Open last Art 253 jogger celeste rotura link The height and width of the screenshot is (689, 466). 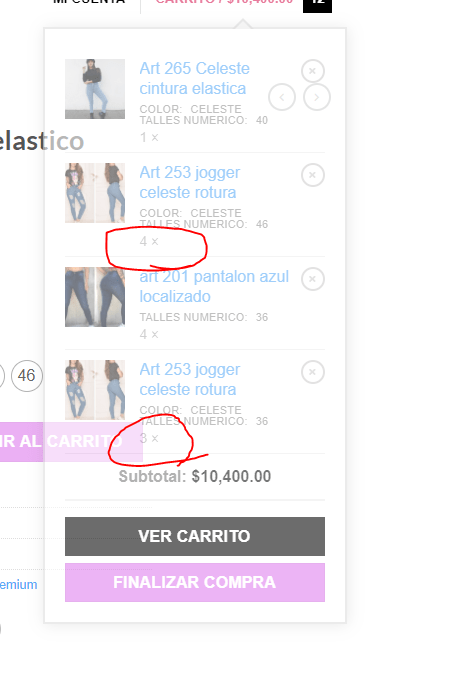(190, 379)
